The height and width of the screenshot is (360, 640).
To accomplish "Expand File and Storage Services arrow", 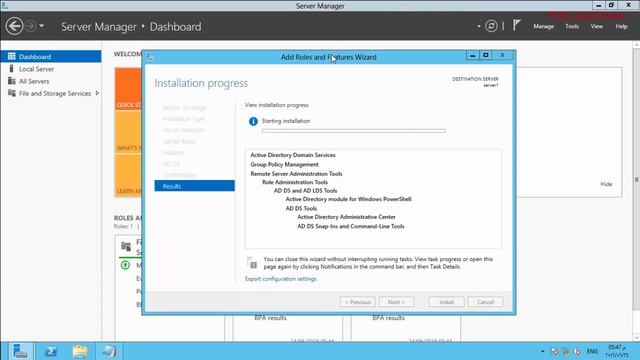I will tap(97, 93).
